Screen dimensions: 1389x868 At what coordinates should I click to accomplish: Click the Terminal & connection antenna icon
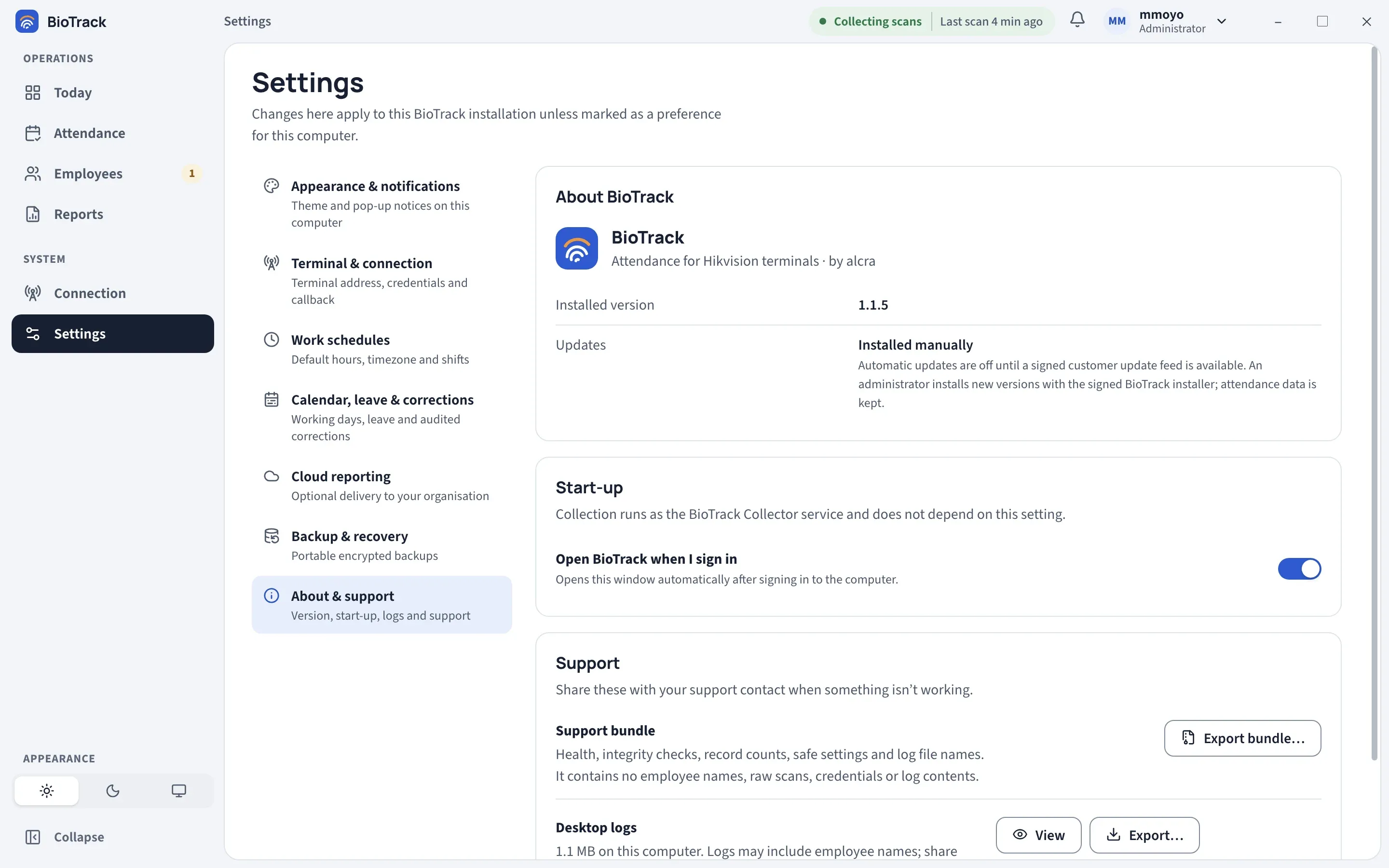[x=272, y=263]
